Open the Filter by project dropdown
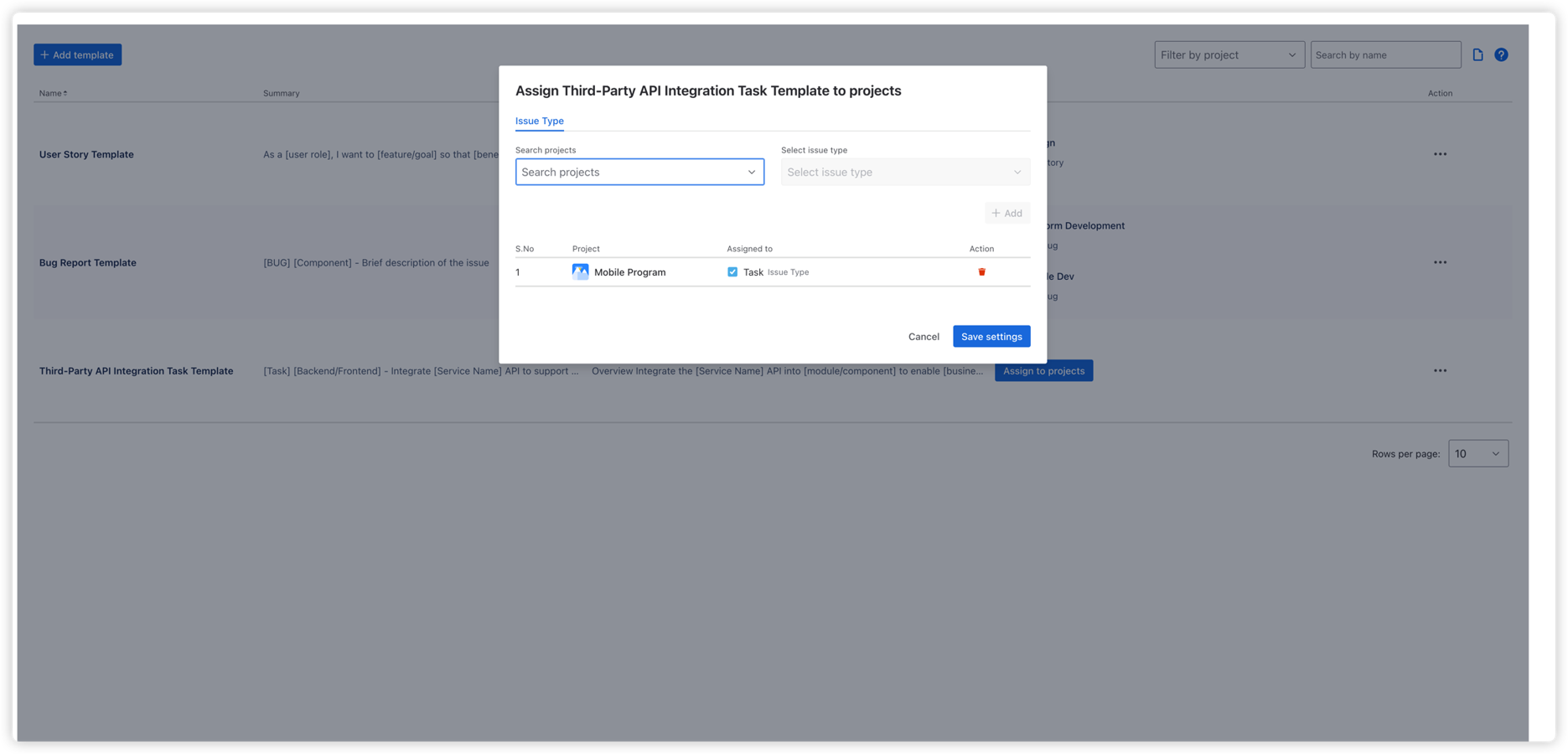 coord(1229,54)
